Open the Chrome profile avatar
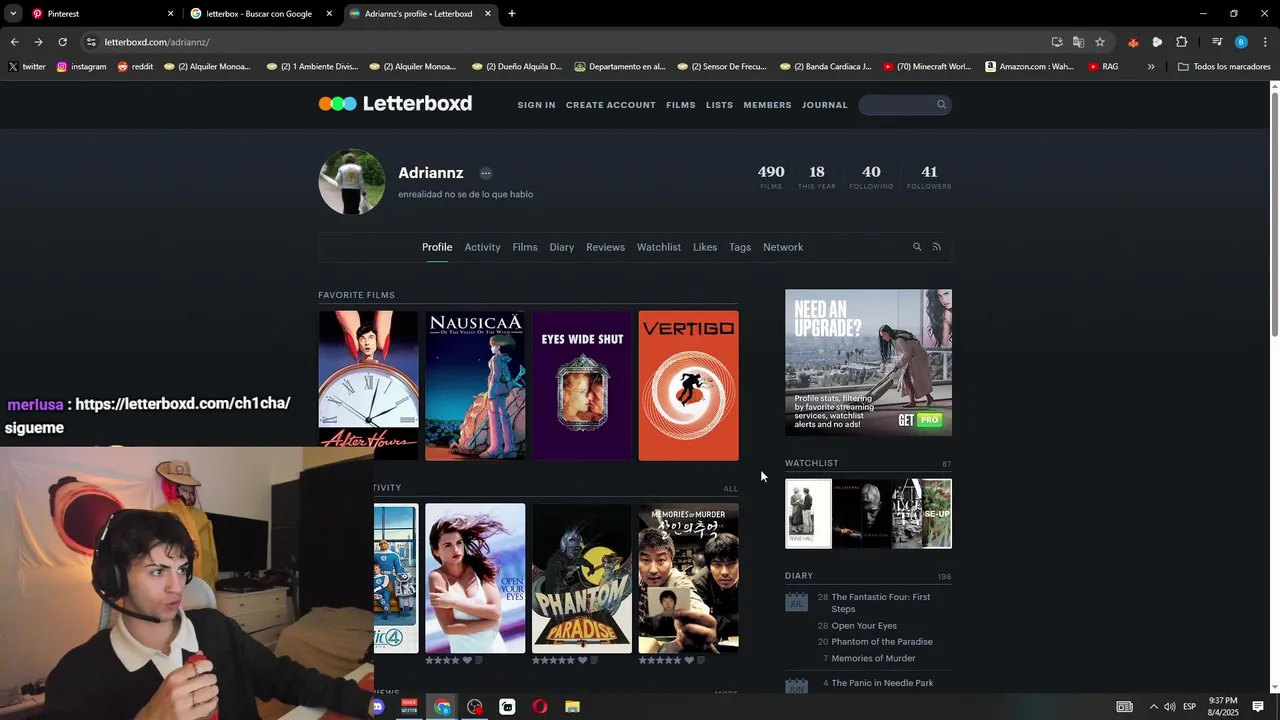The height and width of the screenshot is (720, 1280). (x=1241, y=42)
